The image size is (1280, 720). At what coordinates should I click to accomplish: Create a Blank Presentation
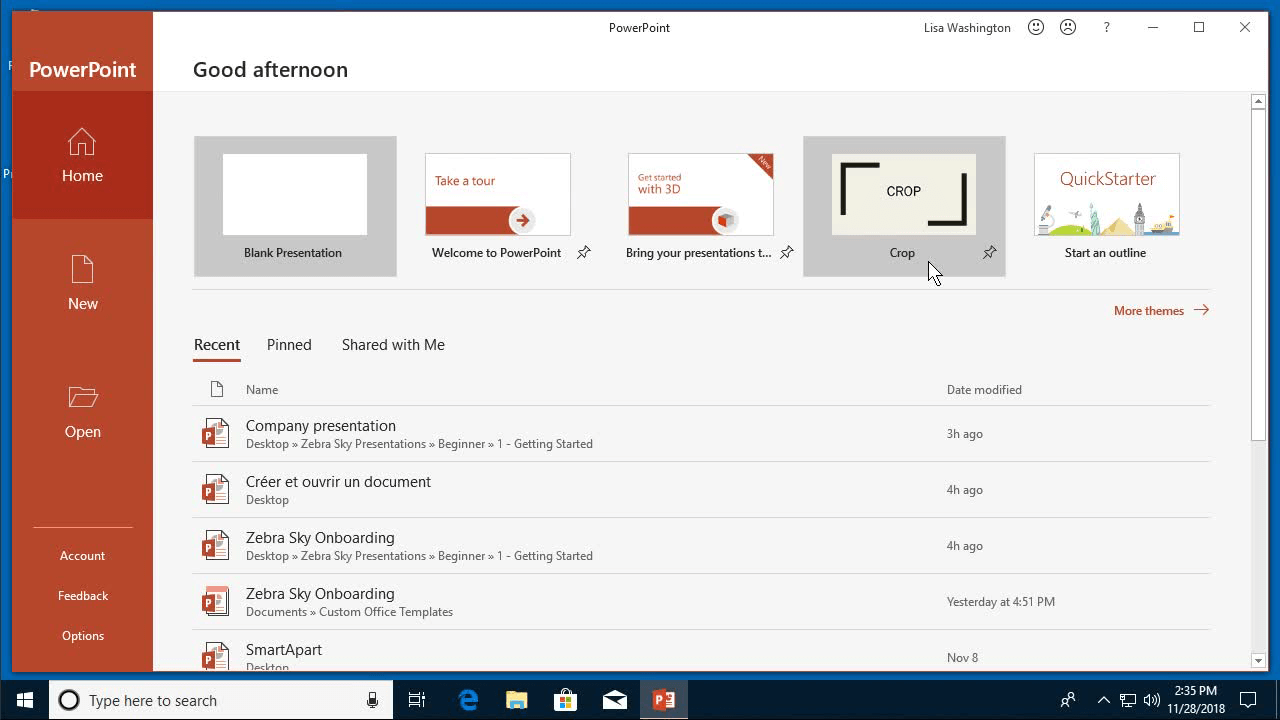tap(293, 195)
